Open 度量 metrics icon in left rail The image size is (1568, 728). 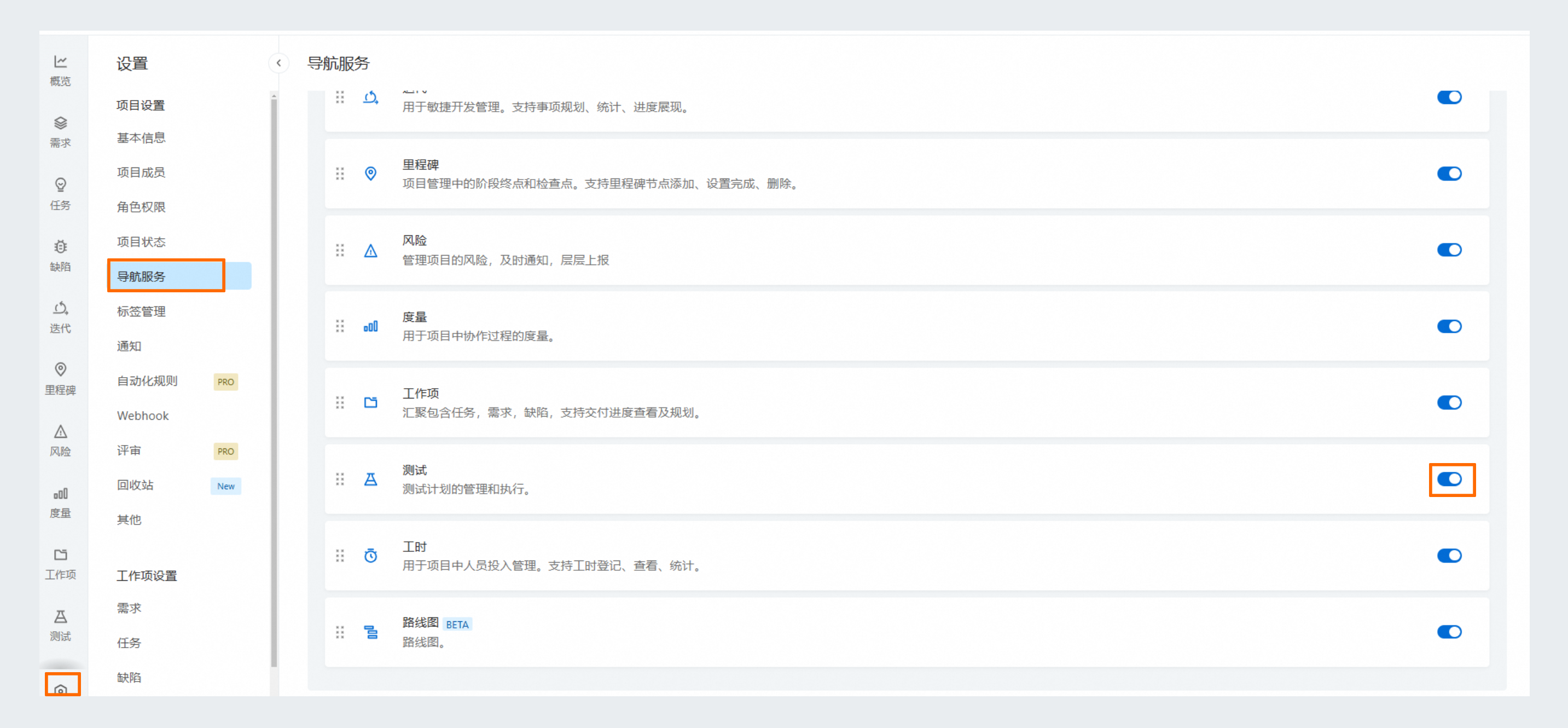[x=60, y=502]
